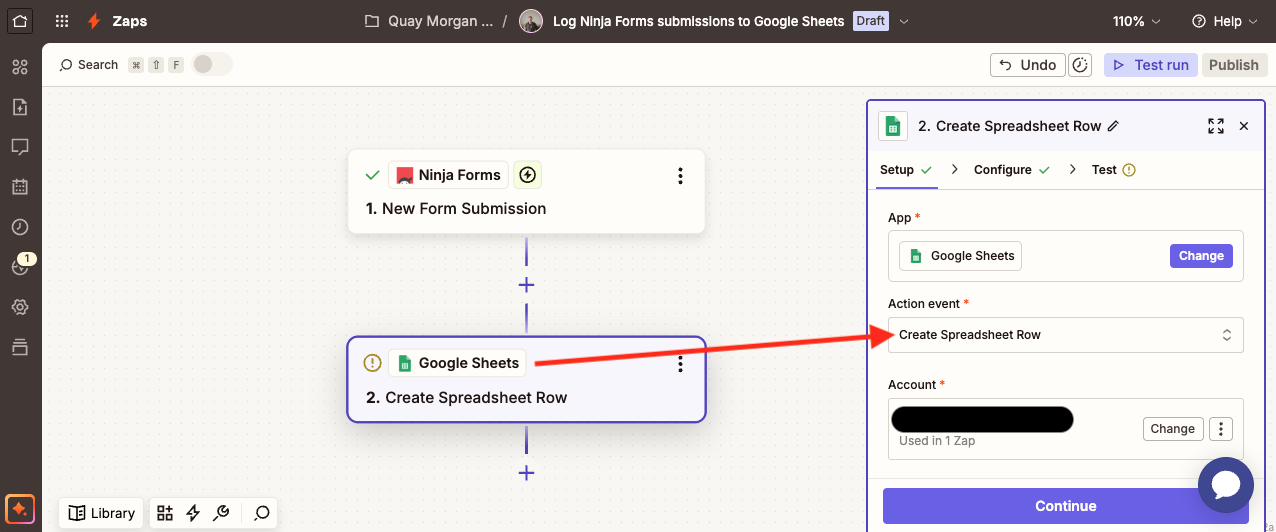
Task: Open the settings gear sidebar icon
Action: [x=19, y=307]
